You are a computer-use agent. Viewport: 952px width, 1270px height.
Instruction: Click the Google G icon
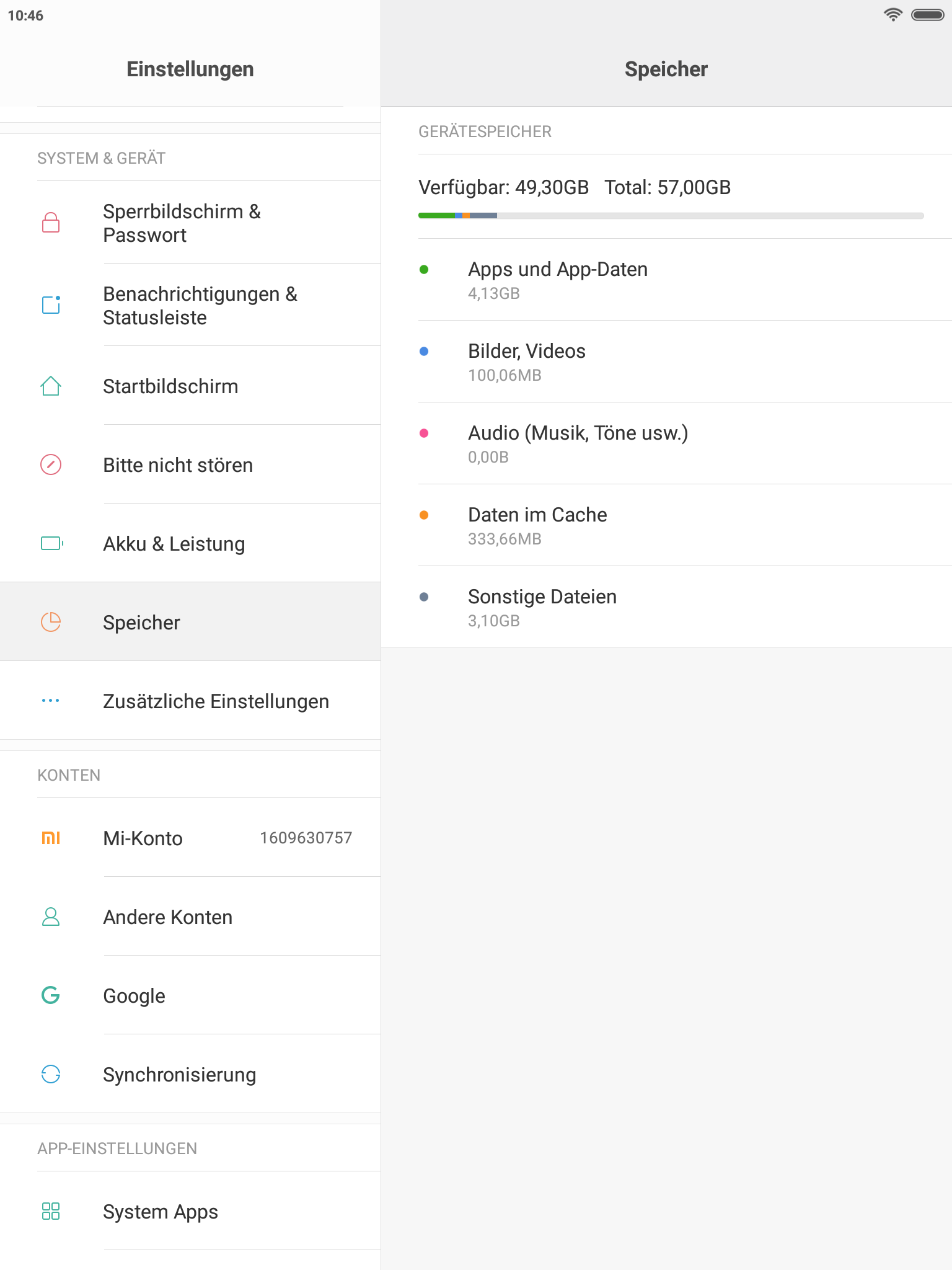51,995
